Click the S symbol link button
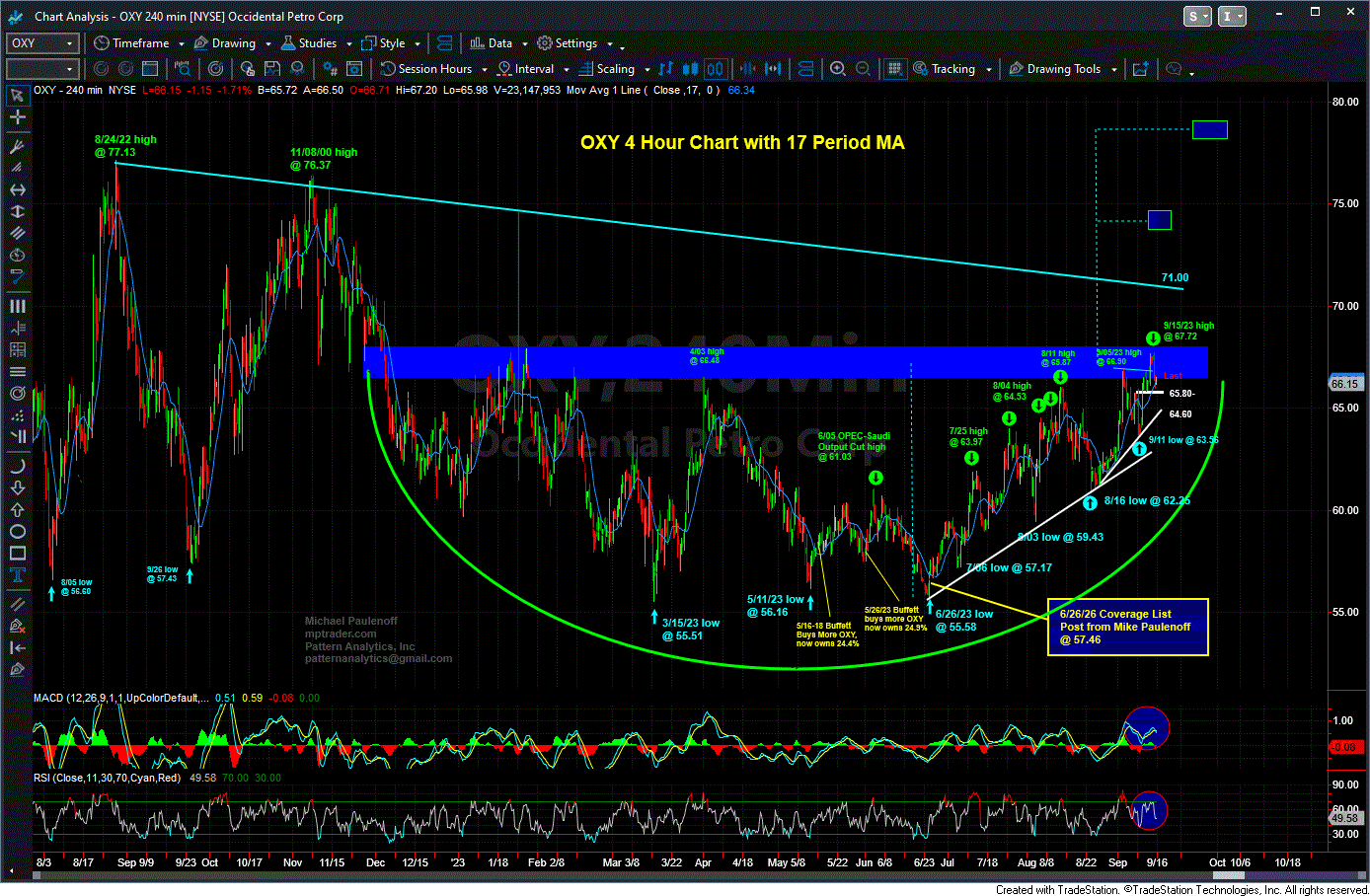 [x=1199, y=17]
